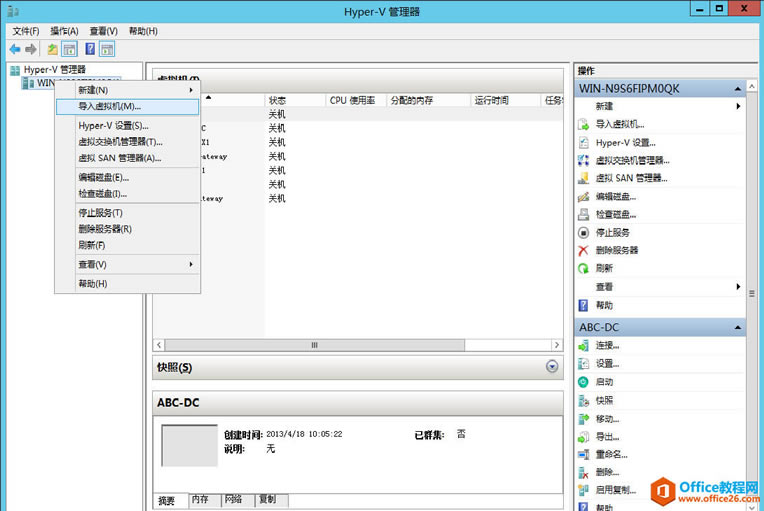
Task: Sort by CPU 使用率 column header
Action: [x=356, y=100]
